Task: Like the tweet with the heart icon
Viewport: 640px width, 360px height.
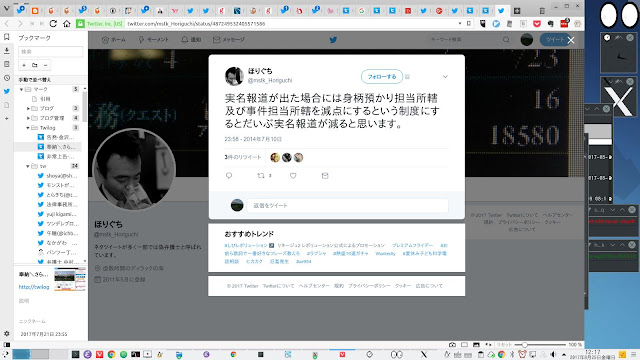Action: [293, 176]
